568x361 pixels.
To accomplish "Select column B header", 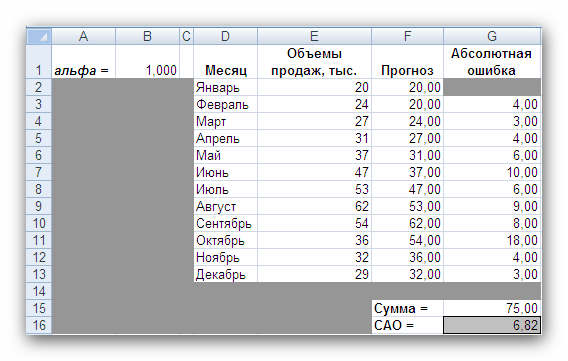I will pos(147,36).
